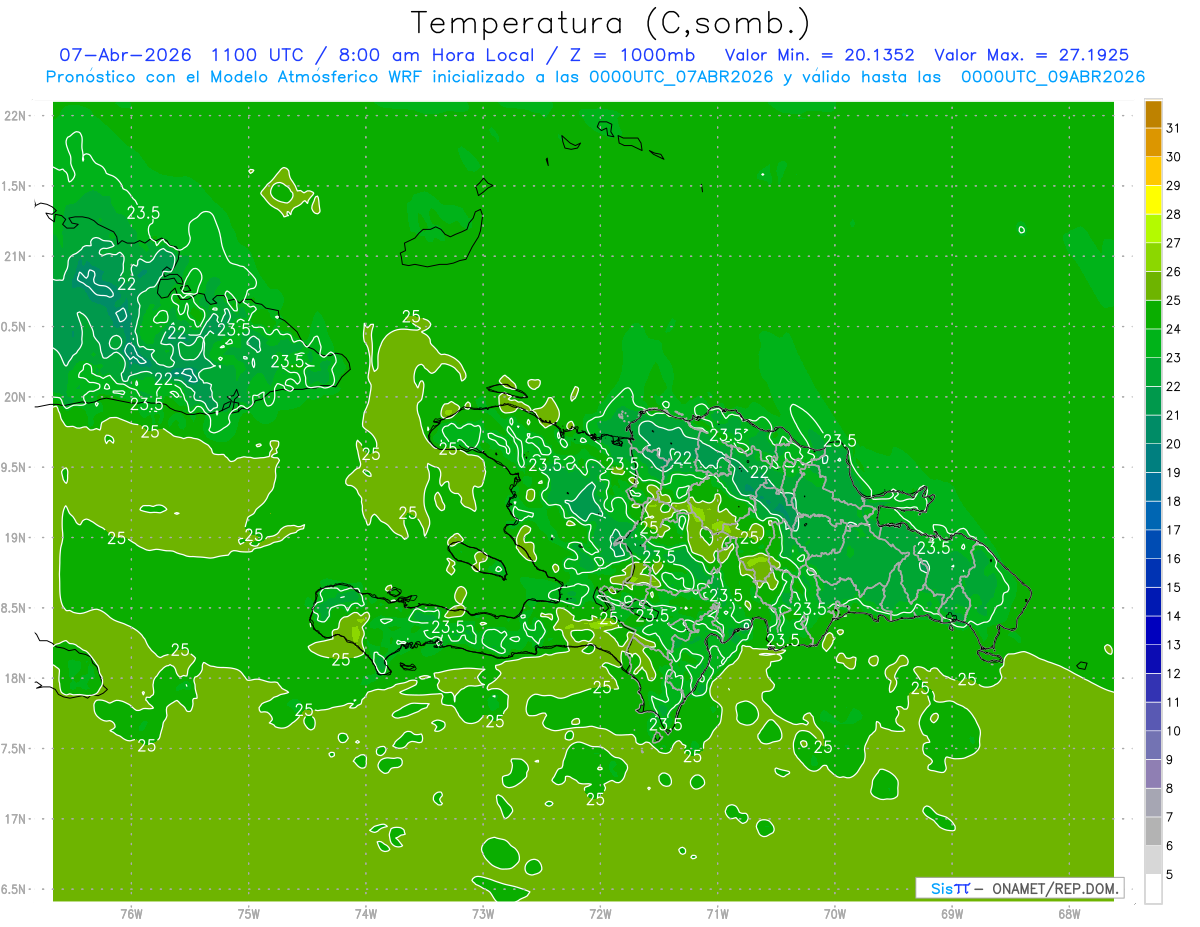The width and height of the screenshot is (1200, 927).
Task: Click the 19N latitude axis label
Action: point(17,537)
